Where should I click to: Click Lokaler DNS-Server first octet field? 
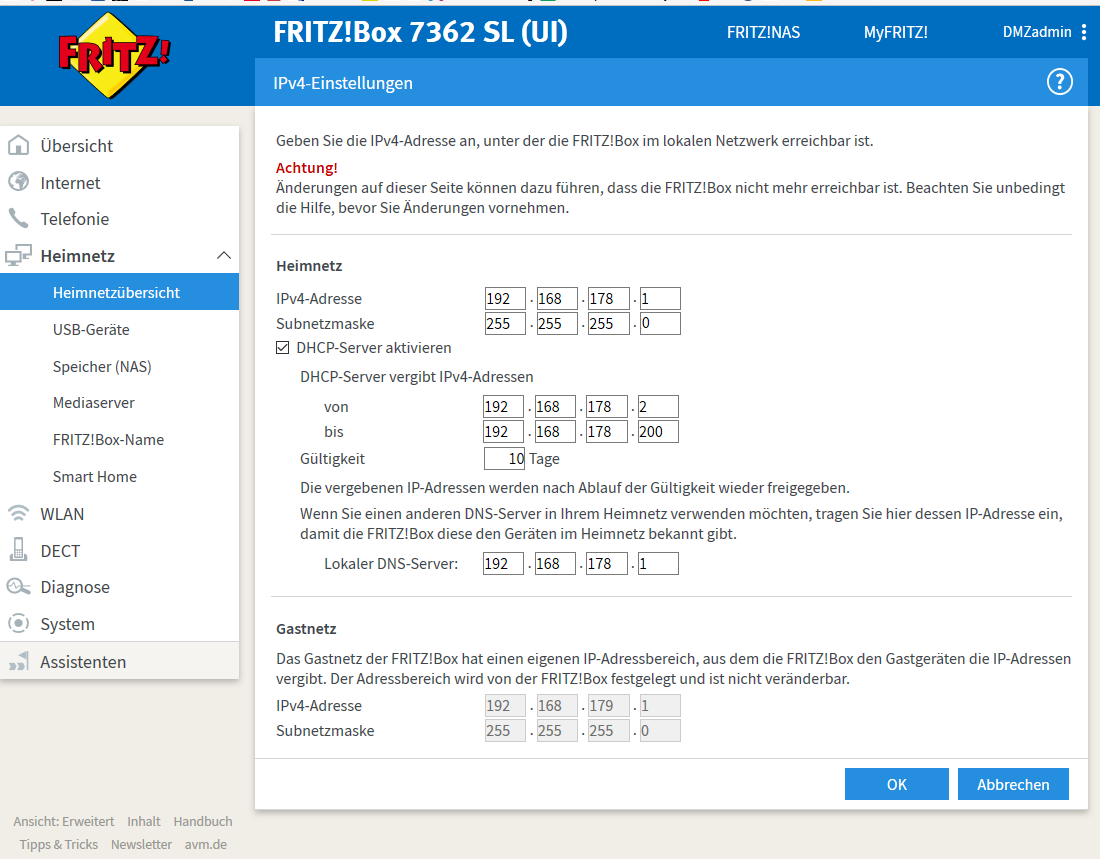[503, 564]
